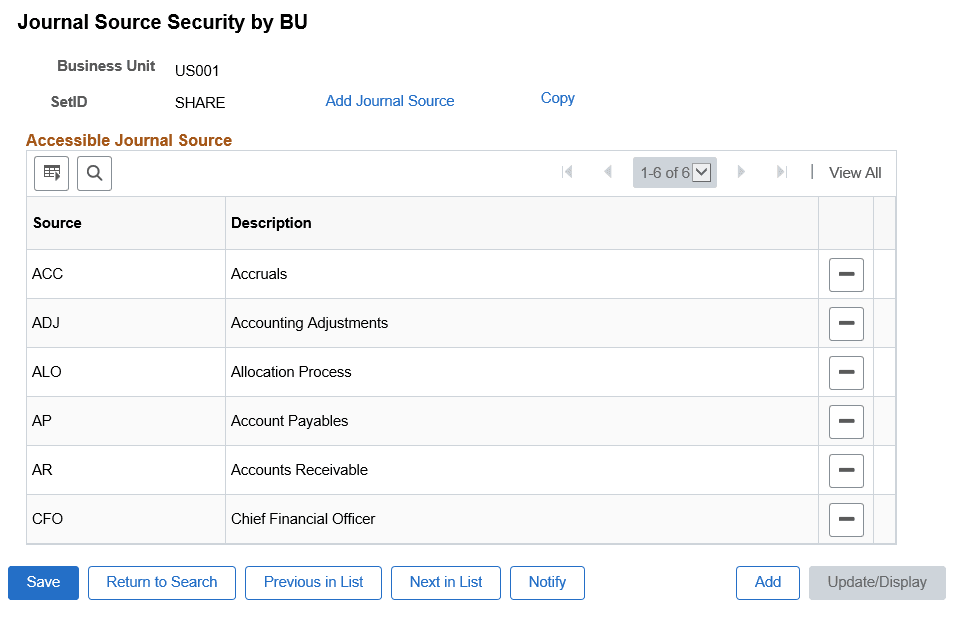Screen dimensions: 963x624
Task: Remove the CFO Chief Financial Officer row
Action: click(845, 519)
